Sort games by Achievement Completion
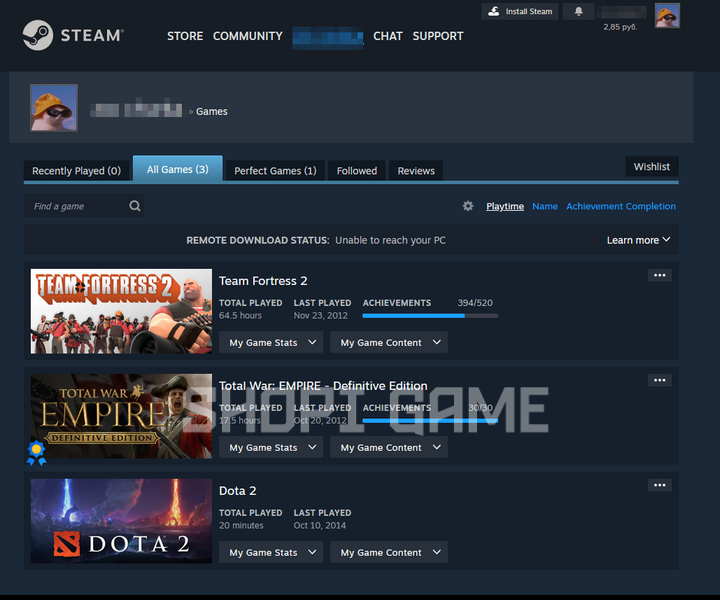The width and height of the screenshot is (720, 600). [621, 207]
